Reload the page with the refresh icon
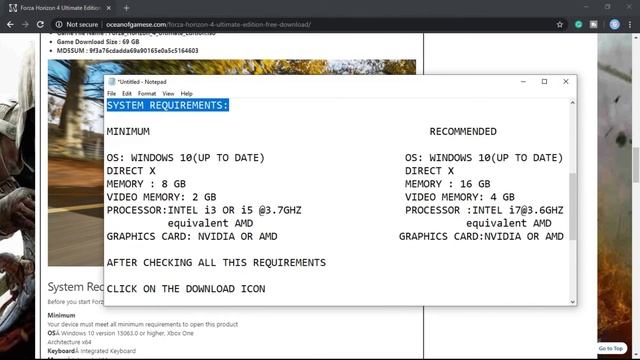The width and height of the screenshot is (640, 360). pos(40,24)
